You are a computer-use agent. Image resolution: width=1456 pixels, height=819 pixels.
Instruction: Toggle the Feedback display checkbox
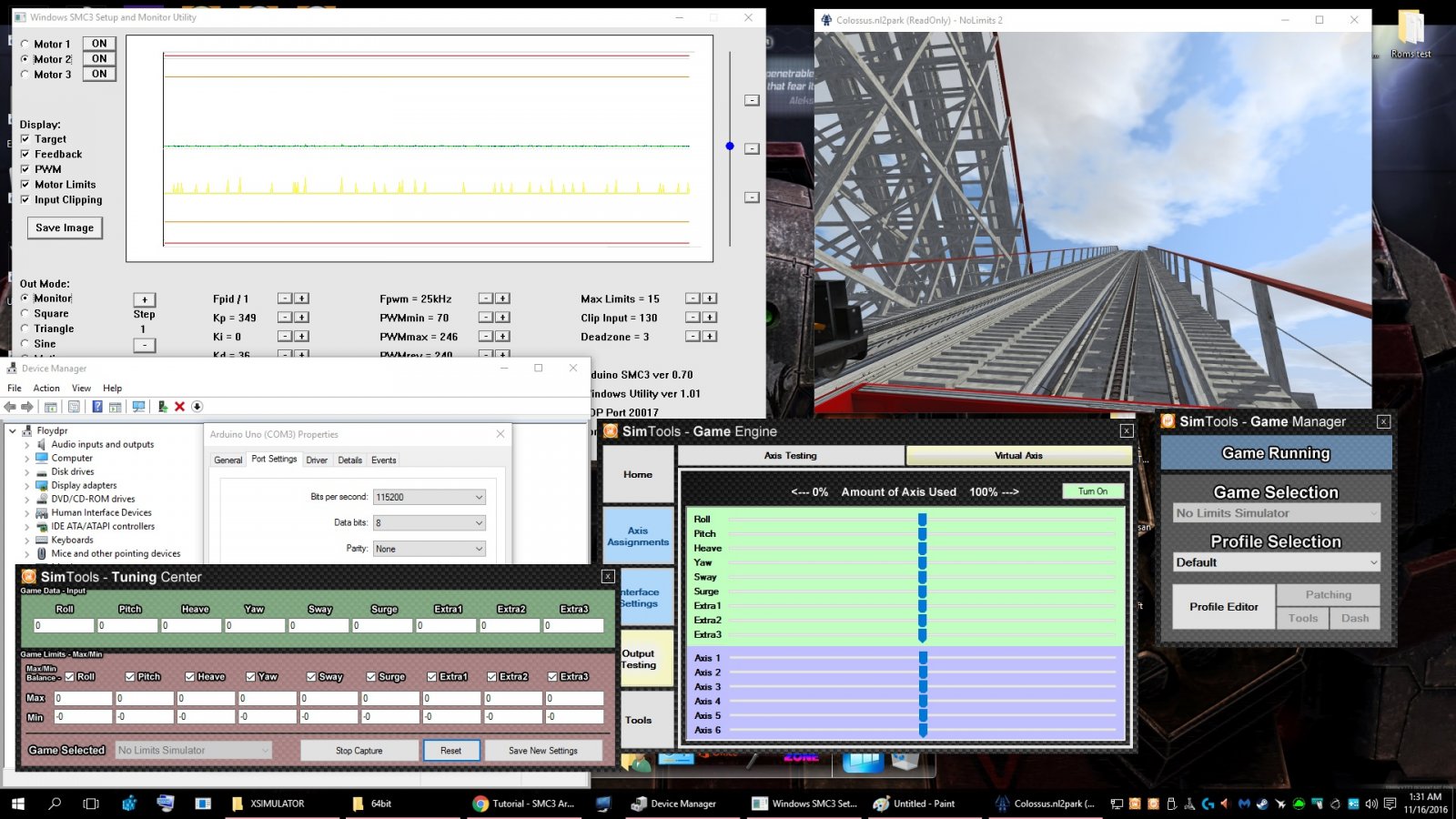pyautogui.click(x=25, y=154)
